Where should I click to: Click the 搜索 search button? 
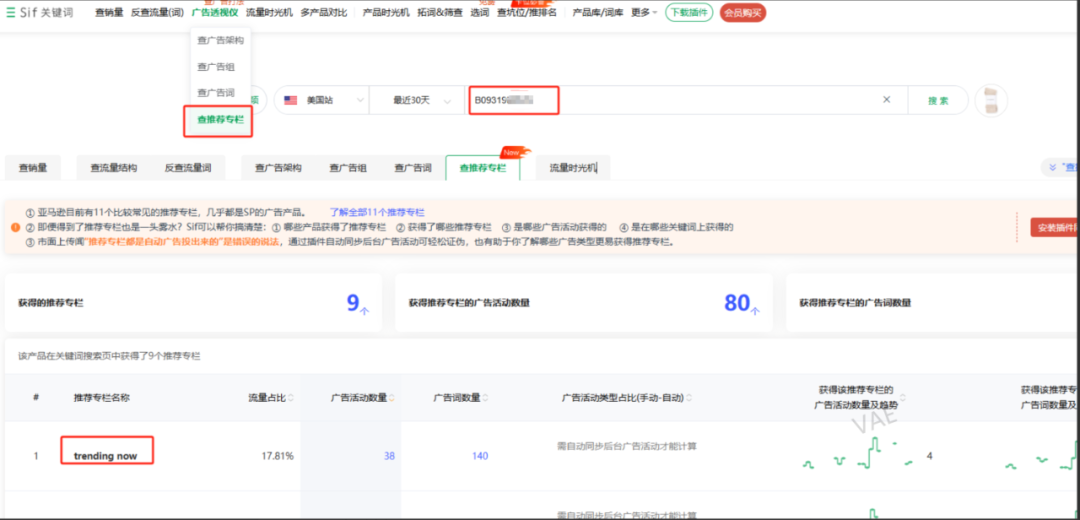click(x=938, y=101)
